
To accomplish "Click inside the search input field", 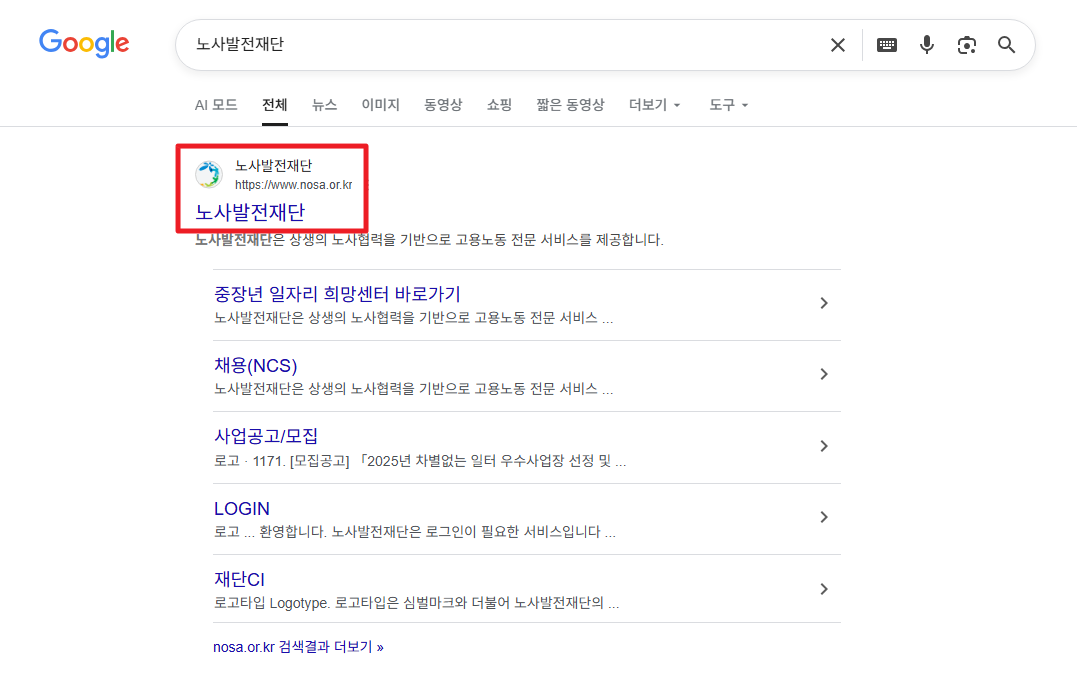I will tap(500, 44).
